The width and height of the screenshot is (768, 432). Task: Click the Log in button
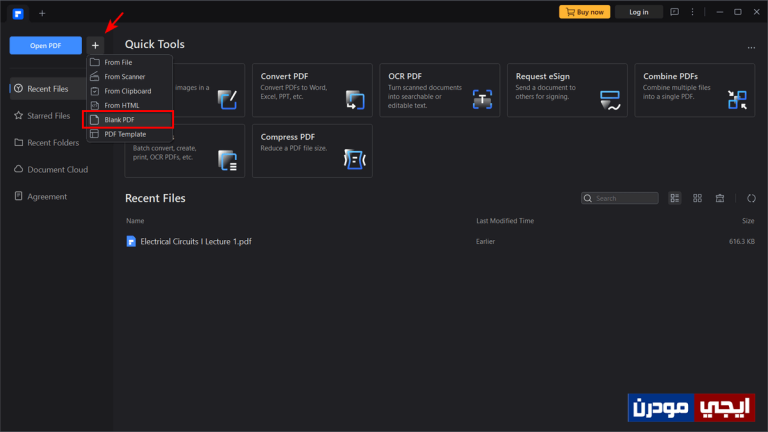coord(639,12)
